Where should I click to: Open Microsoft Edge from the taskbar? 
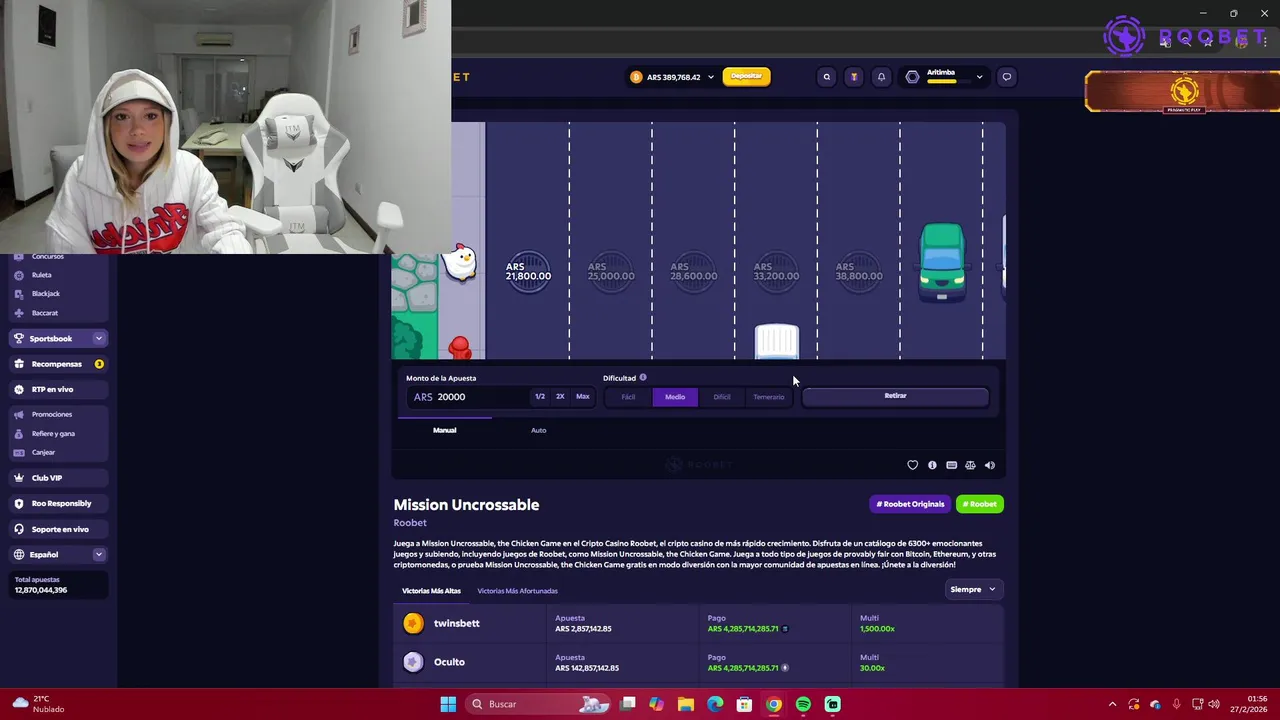715,704
